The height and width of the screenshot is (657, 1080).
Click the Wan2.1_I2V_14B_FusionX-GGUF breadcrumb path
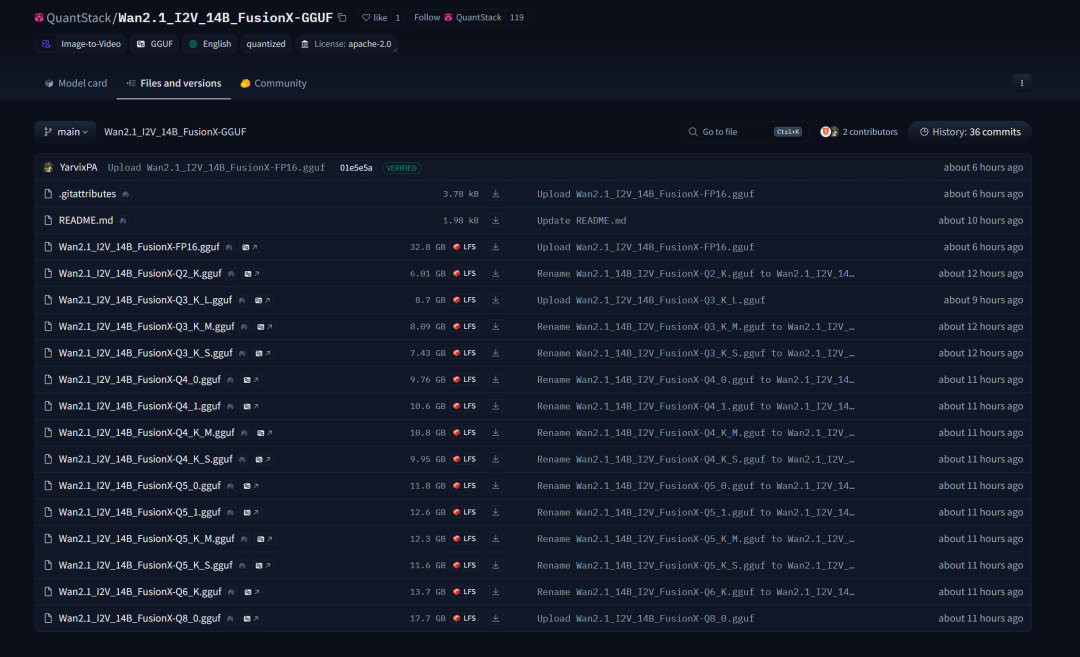pos(175,132)
